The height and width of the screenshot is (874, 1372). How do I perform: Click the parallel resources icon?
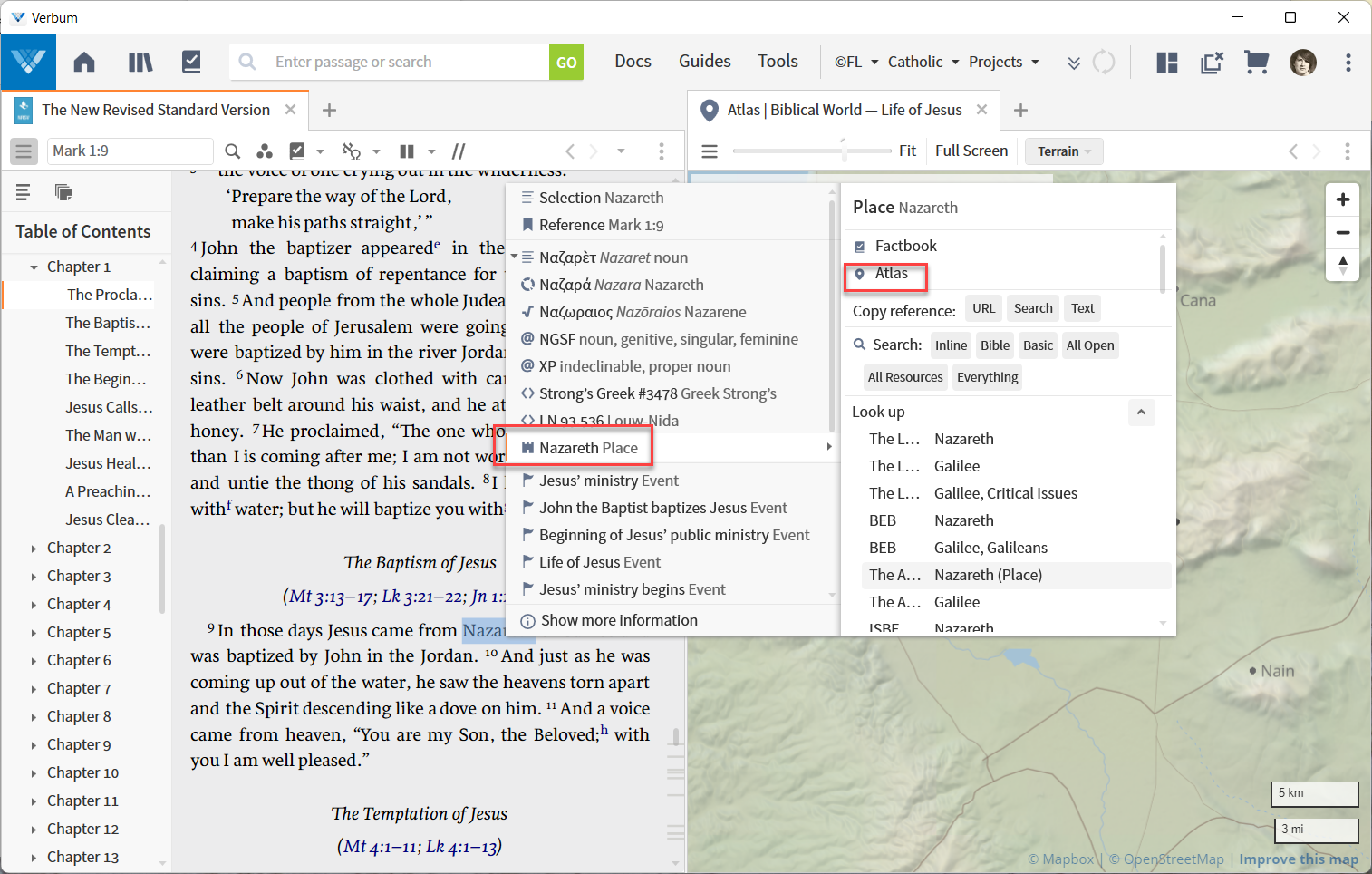click(459, 151)
